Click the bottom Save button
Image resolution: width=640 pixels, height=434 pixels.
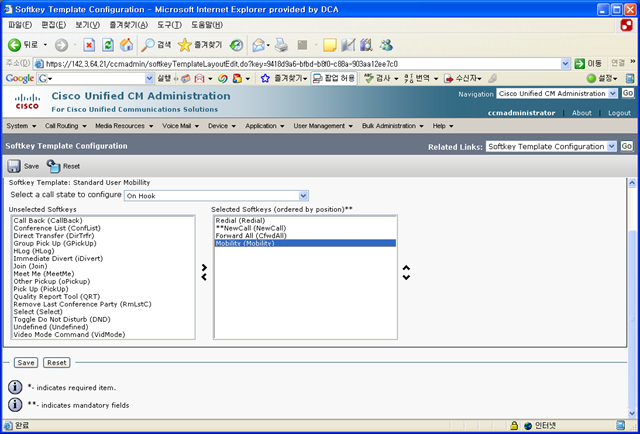click(26, 363)
